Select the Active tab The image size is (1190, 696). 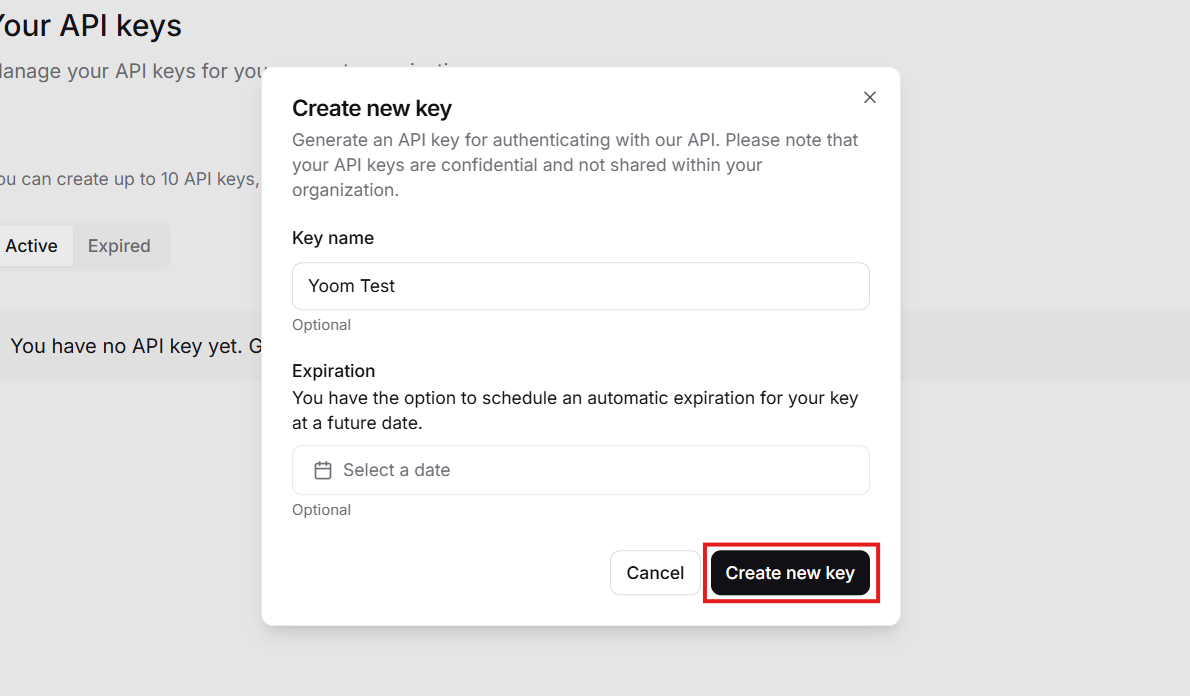coord(32,246)
